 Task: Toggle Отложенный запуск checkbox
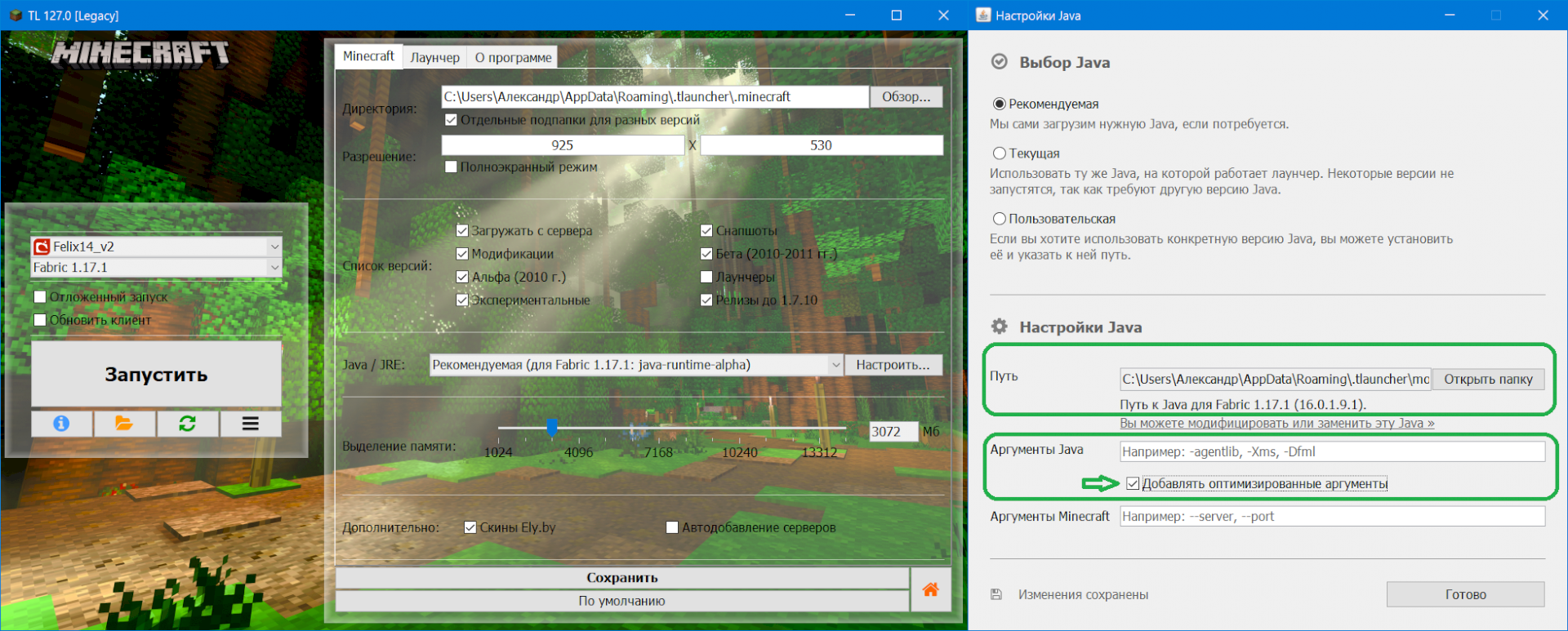tap(39, 297)
